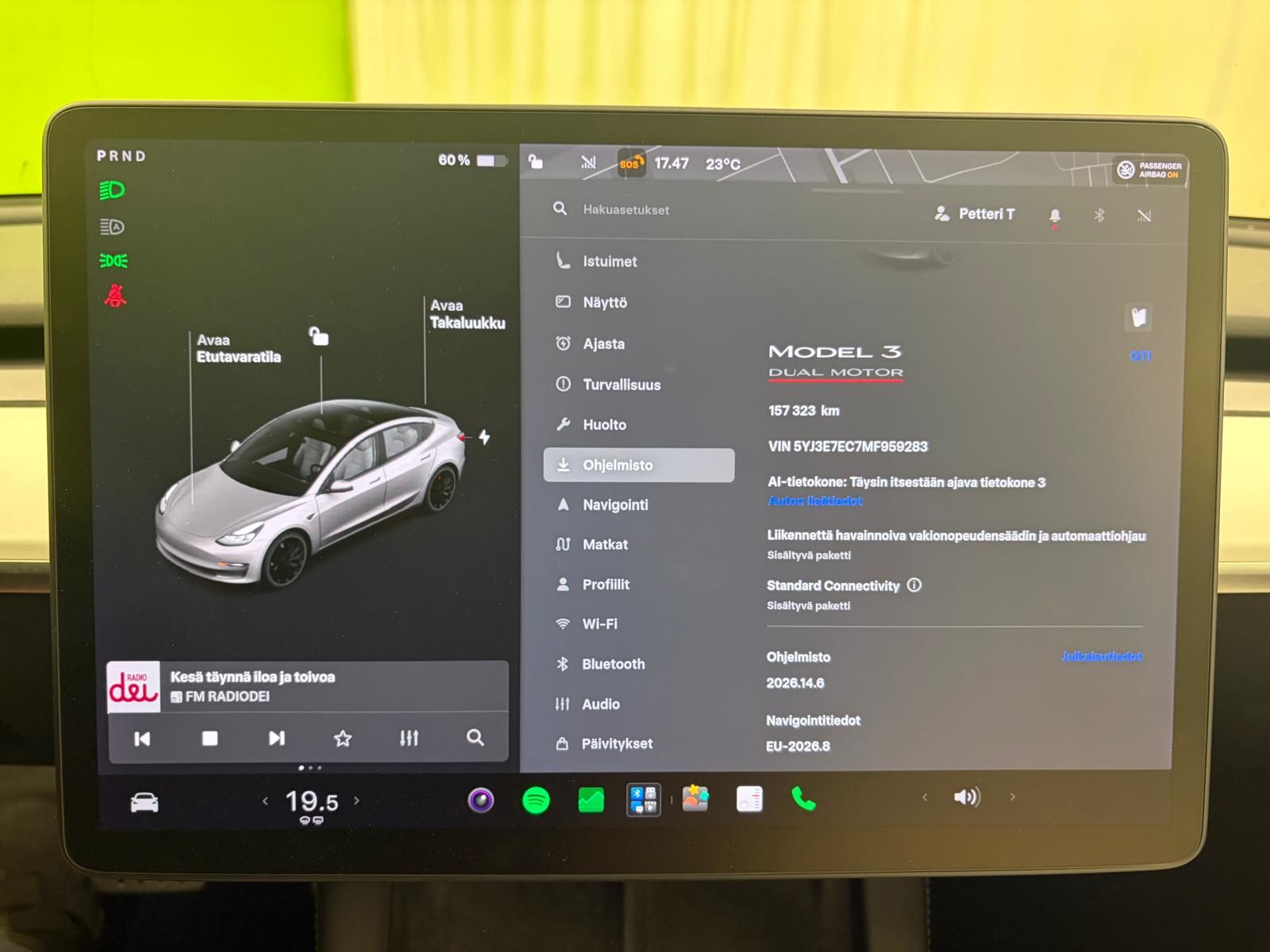Open notifications bell icon
The image size is (1270, 952).
point(1055,216)
